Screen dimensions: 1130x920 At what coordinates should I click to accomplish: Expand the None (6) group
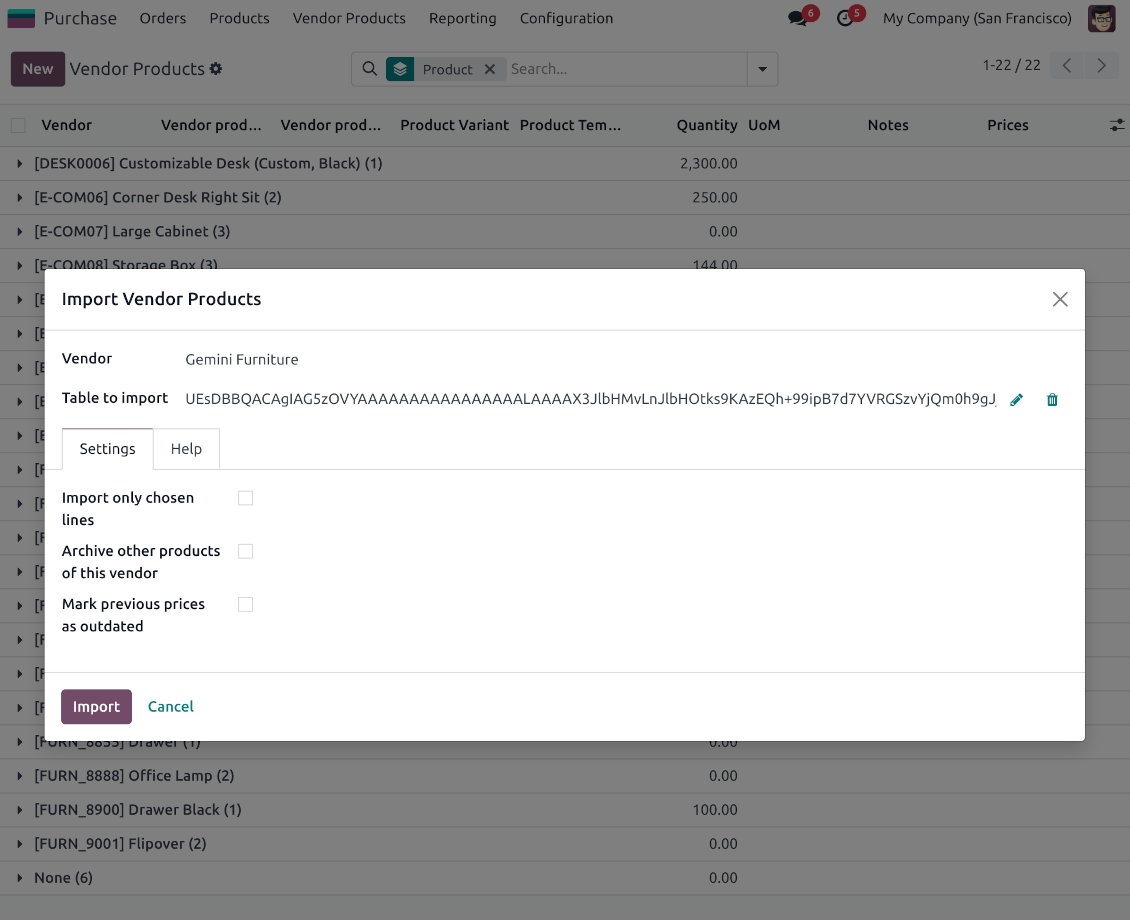pos(19,877)
